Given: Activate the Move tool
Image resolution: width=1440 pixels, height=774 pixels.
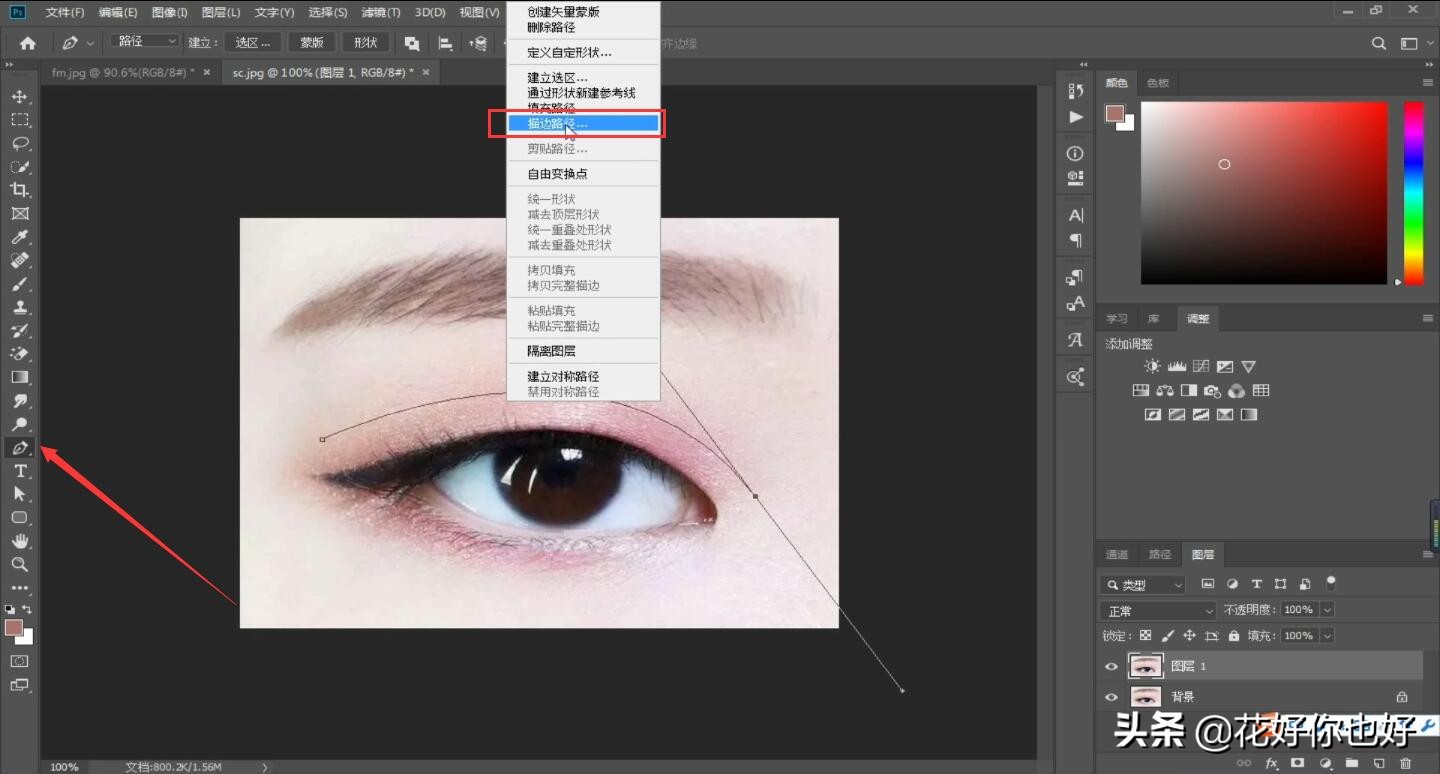Looking at the screenshot, I should [x=20, y=96].
